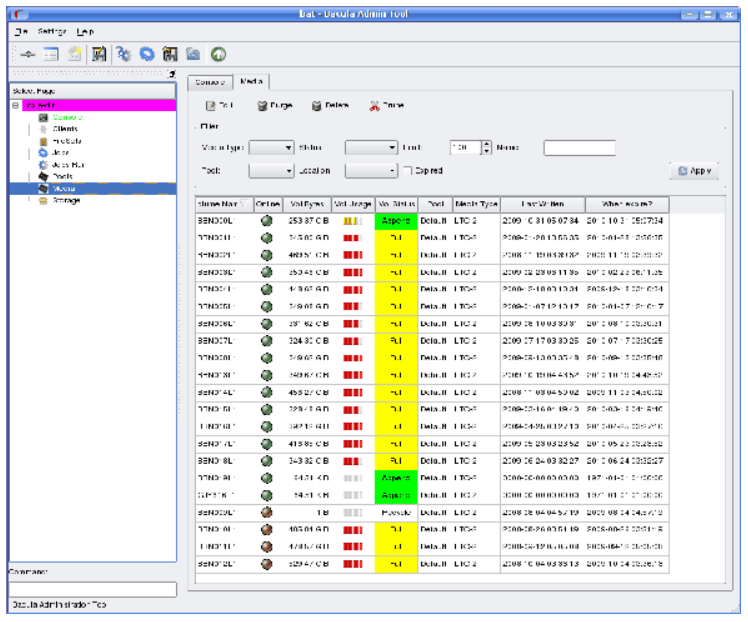
Task: Collapse the director tree root node
Action: tap(15, 105)
